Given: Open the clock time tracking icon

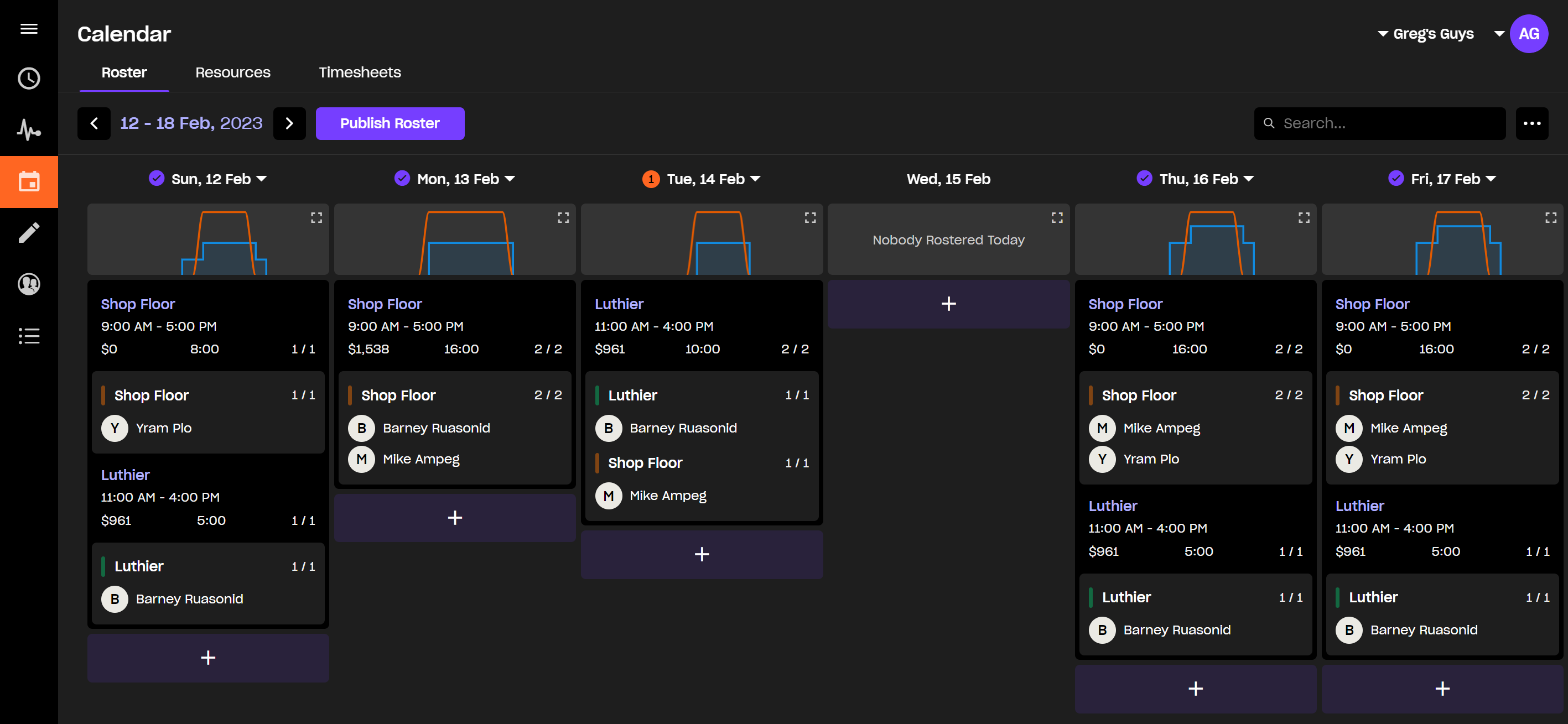Looking at the screenshot, I should click(29, 79).
